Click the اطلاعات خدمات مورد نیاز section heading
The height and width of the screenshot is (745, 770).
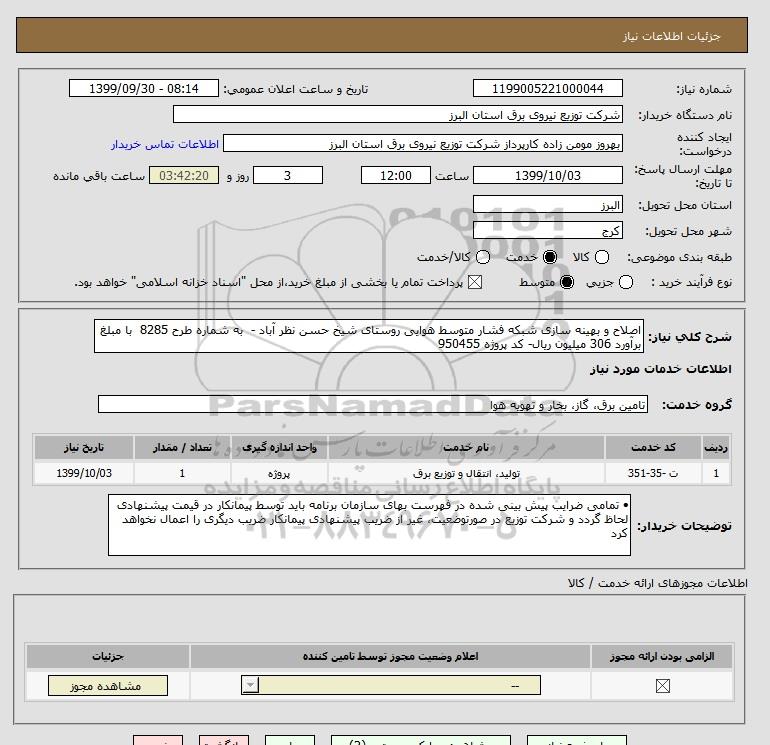coord(660,369)
